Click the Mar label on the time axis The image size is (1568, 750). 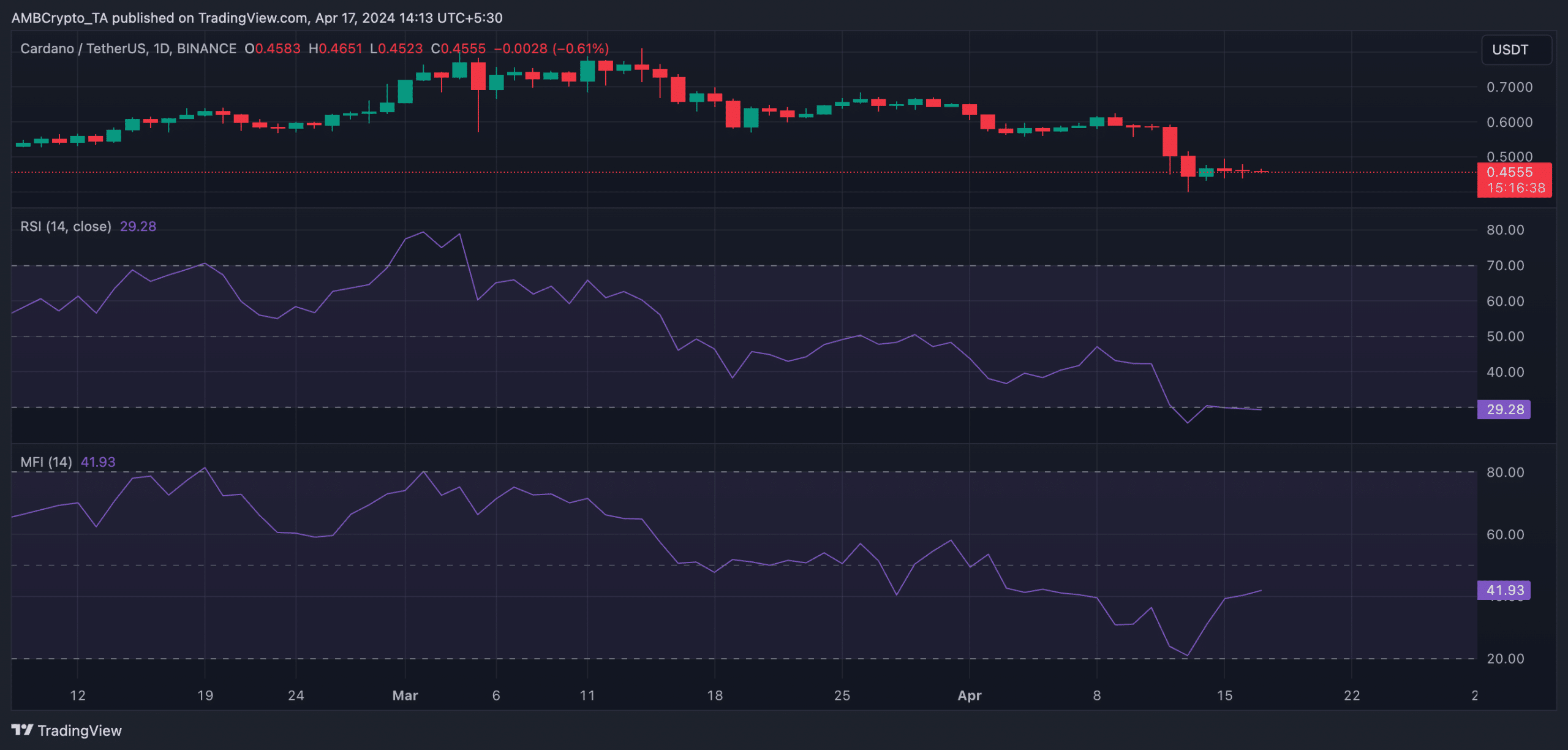coord(405,695)
